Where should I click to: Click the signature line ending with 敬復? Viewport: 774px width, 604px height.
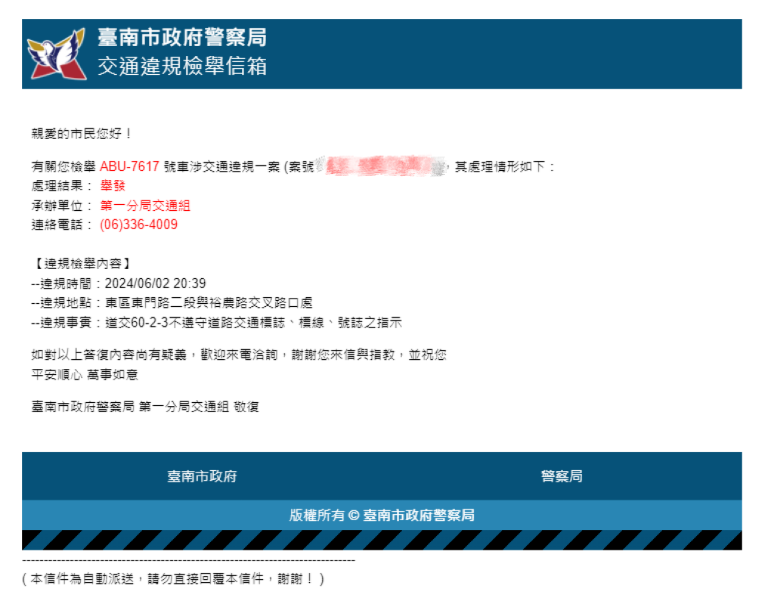[x=145, y=407]
